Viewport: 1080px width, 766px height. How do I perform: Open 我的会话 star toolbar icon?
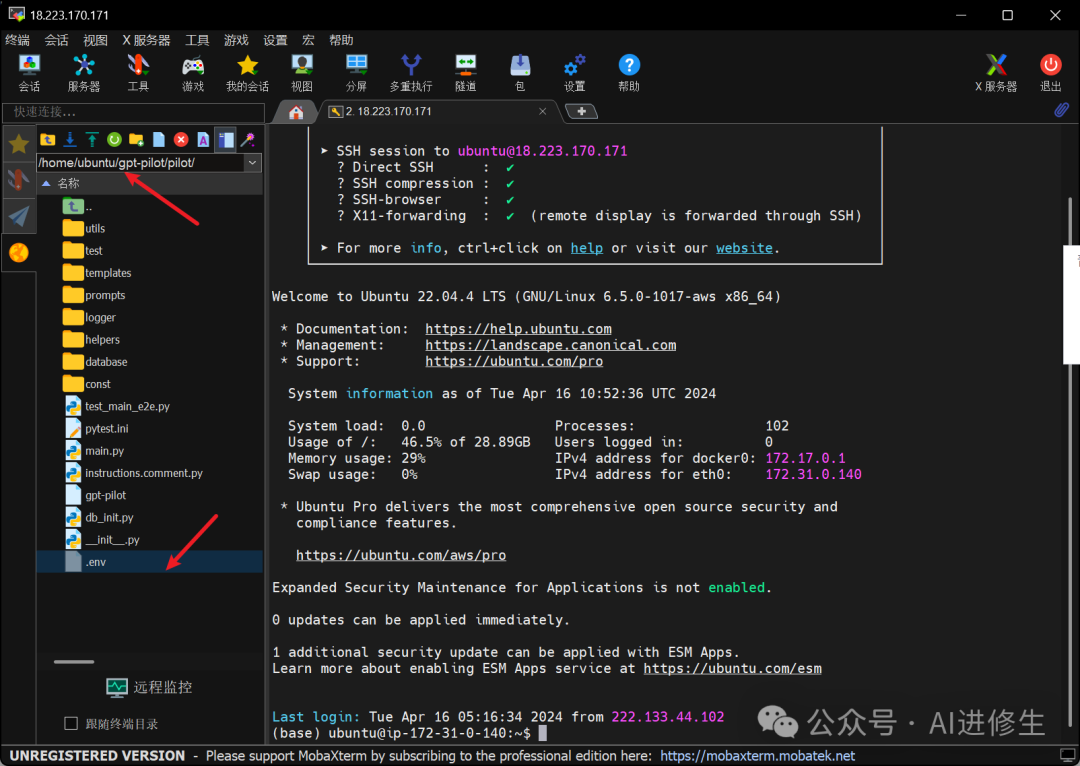[x=247, y=72]
